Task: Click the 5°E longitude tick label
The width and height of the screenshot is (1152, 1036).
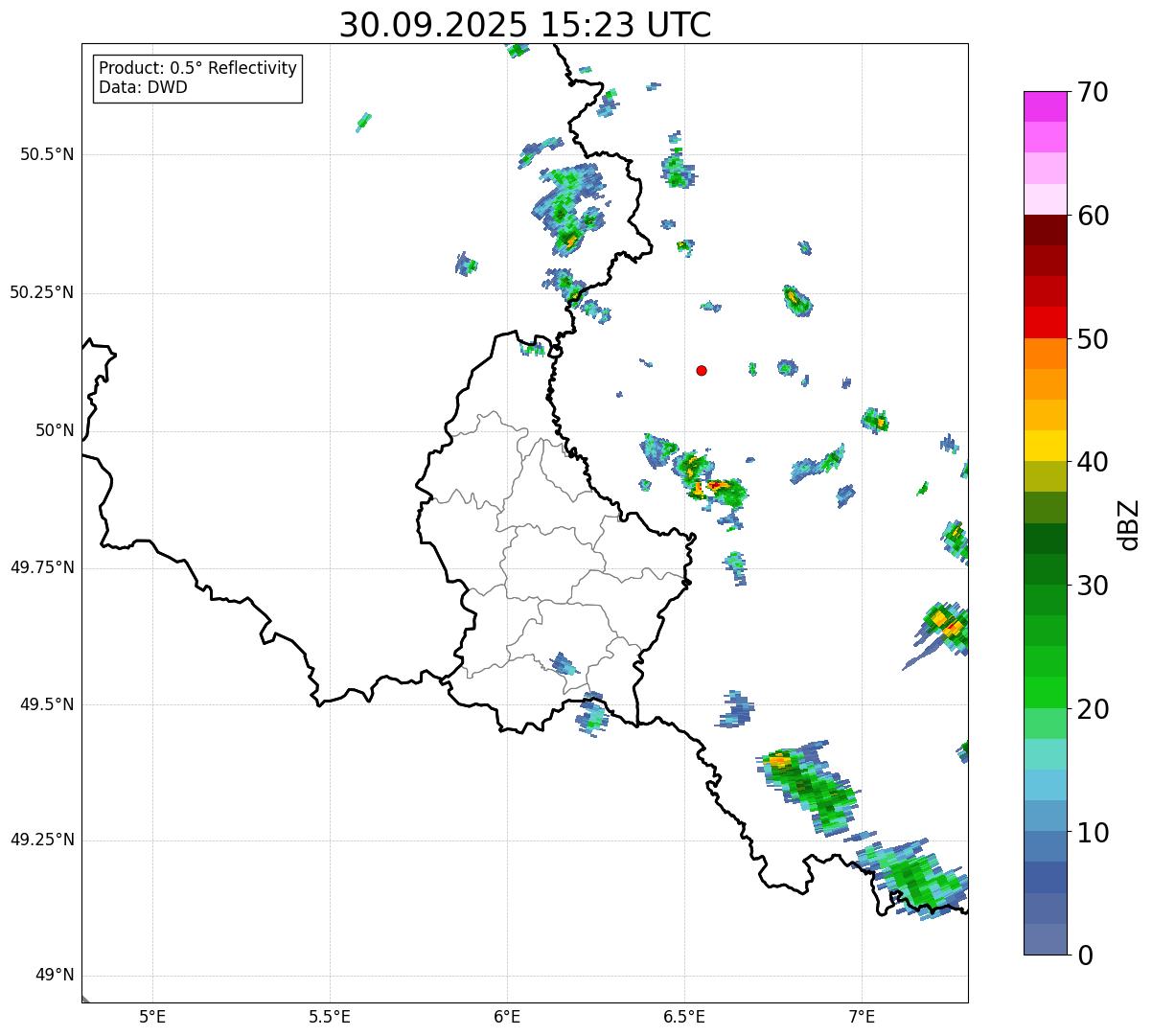Action: click(x=152, y=1016)
